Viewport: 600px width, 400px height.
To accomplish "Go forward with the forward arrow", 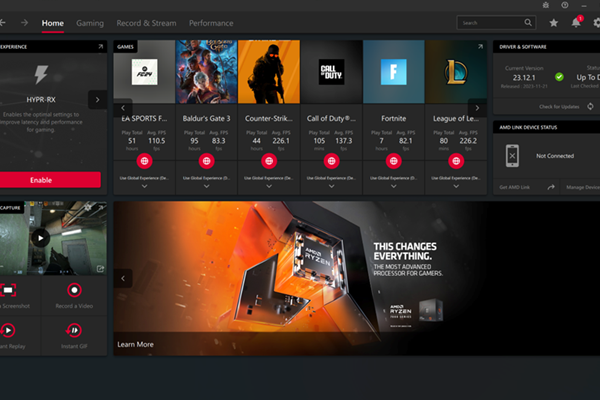I will coord(24,23).
